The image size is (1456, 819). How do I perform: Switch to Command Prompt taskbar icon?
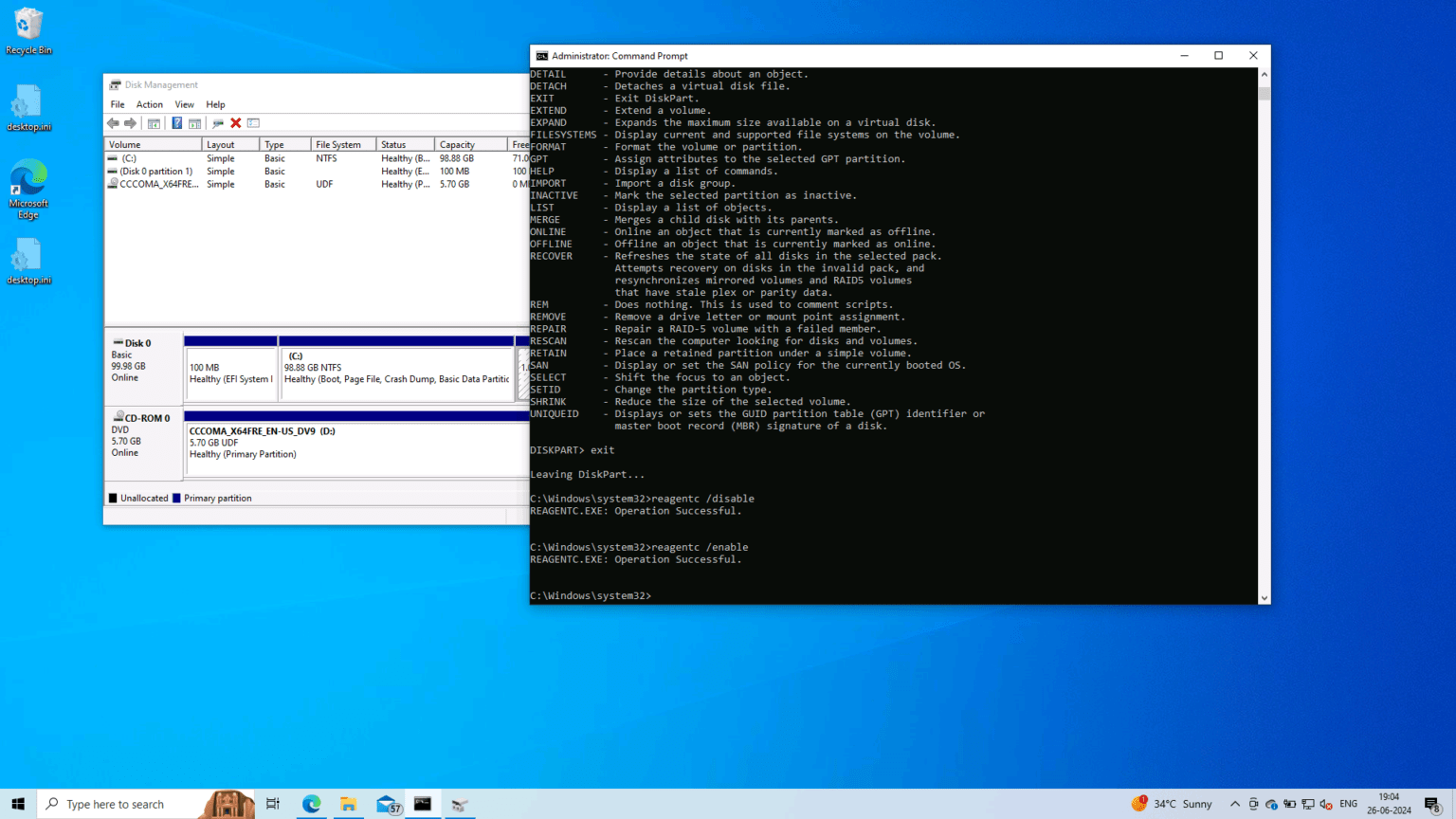tap(423, 804)
